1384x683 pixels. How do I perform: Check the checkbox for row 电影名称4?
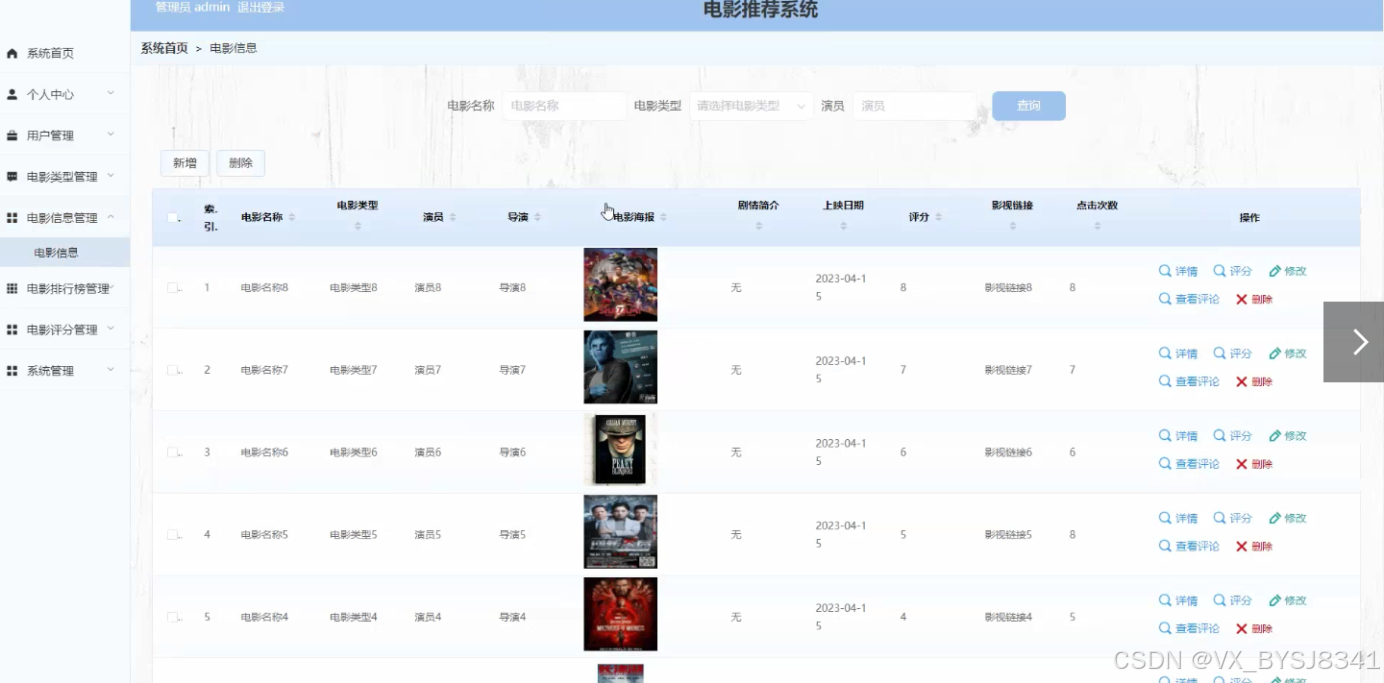173,617
